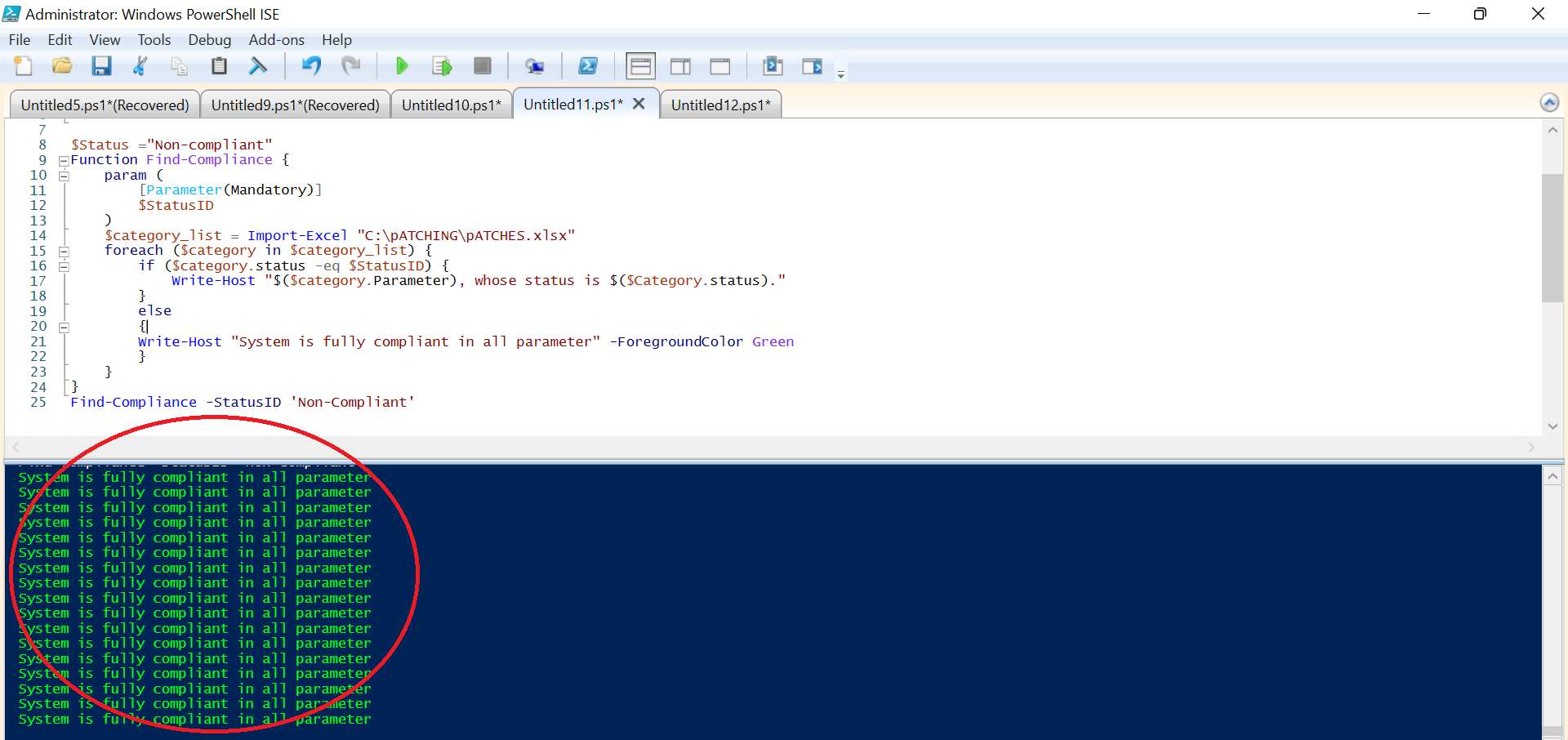
Task: Restore down the PowerShell ISE window
Action: click(x=1480, y=14)
